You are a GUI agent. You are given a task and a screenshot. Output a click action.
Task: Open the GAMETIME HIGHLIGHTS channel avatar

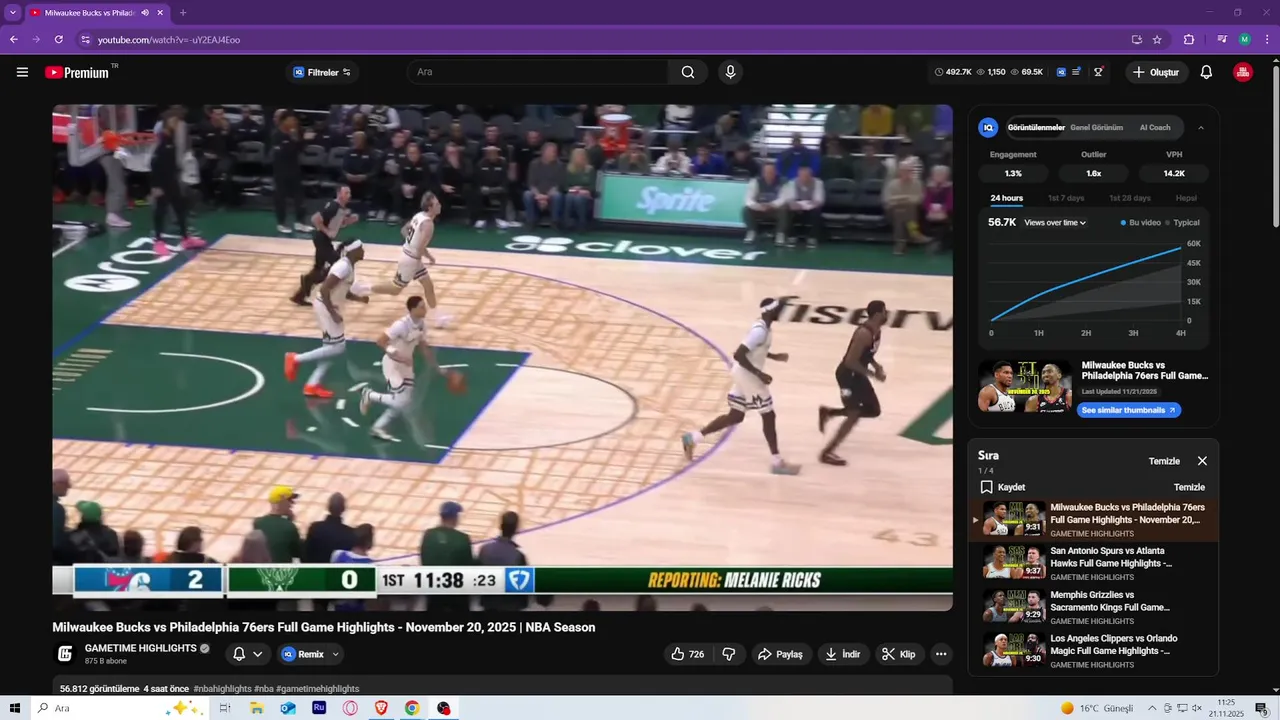pyautogui.click(x=65, y=654)
